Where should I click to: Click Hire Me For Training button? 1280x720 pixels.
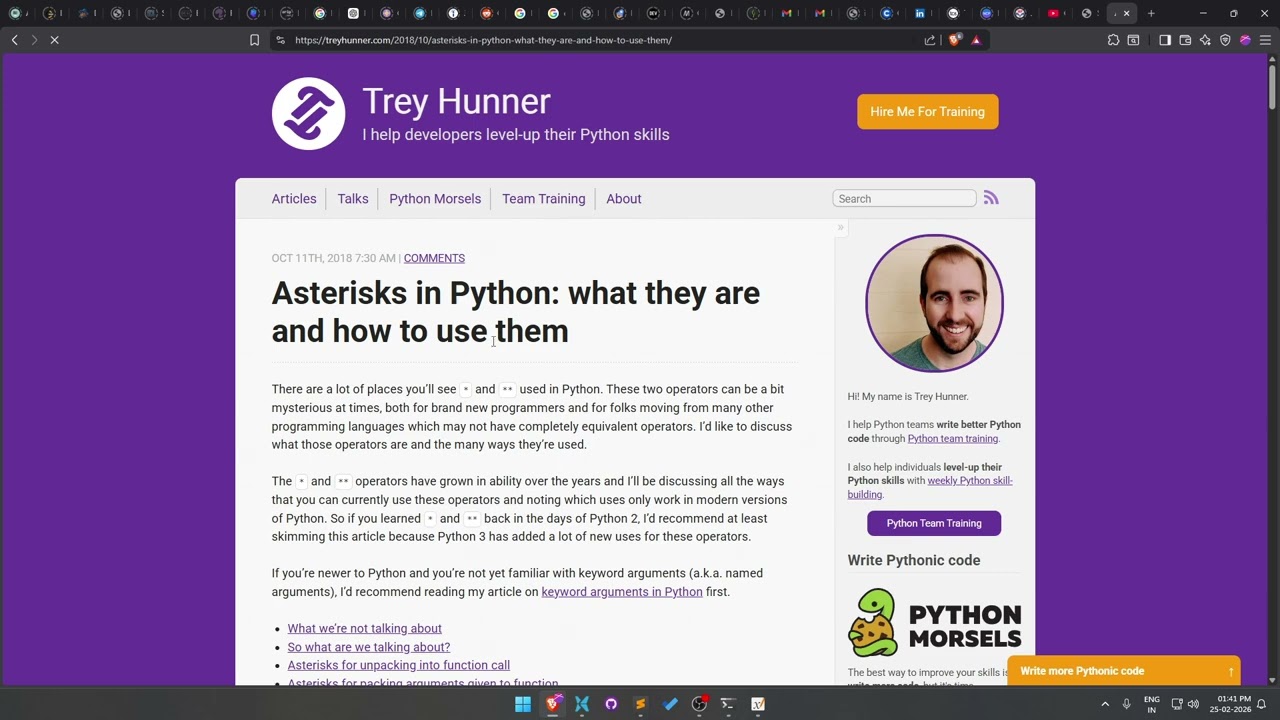pyautogui.click(x=927, y=112)
